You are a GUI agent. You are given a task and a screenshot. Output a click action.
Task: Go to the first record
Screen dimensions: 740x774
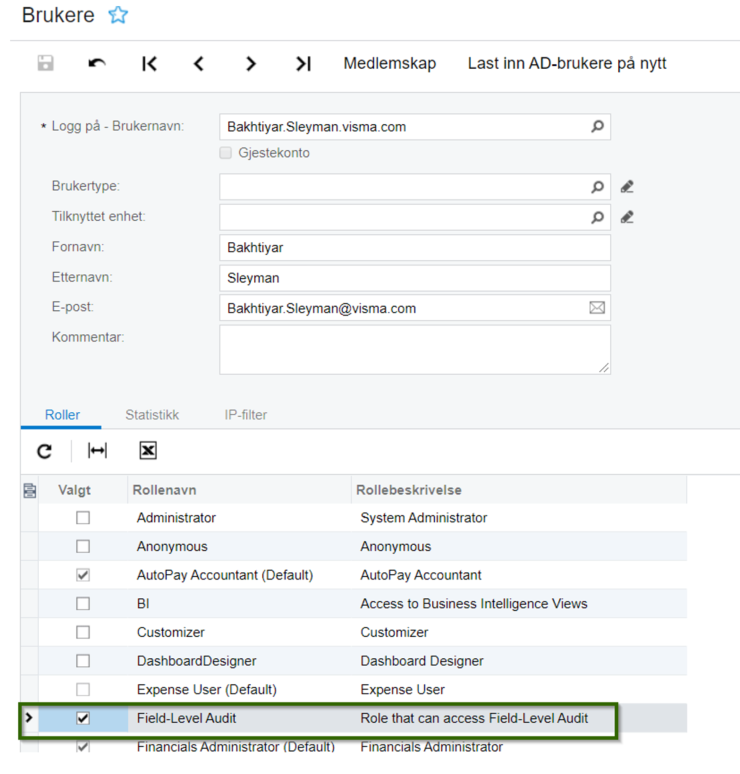149,64
